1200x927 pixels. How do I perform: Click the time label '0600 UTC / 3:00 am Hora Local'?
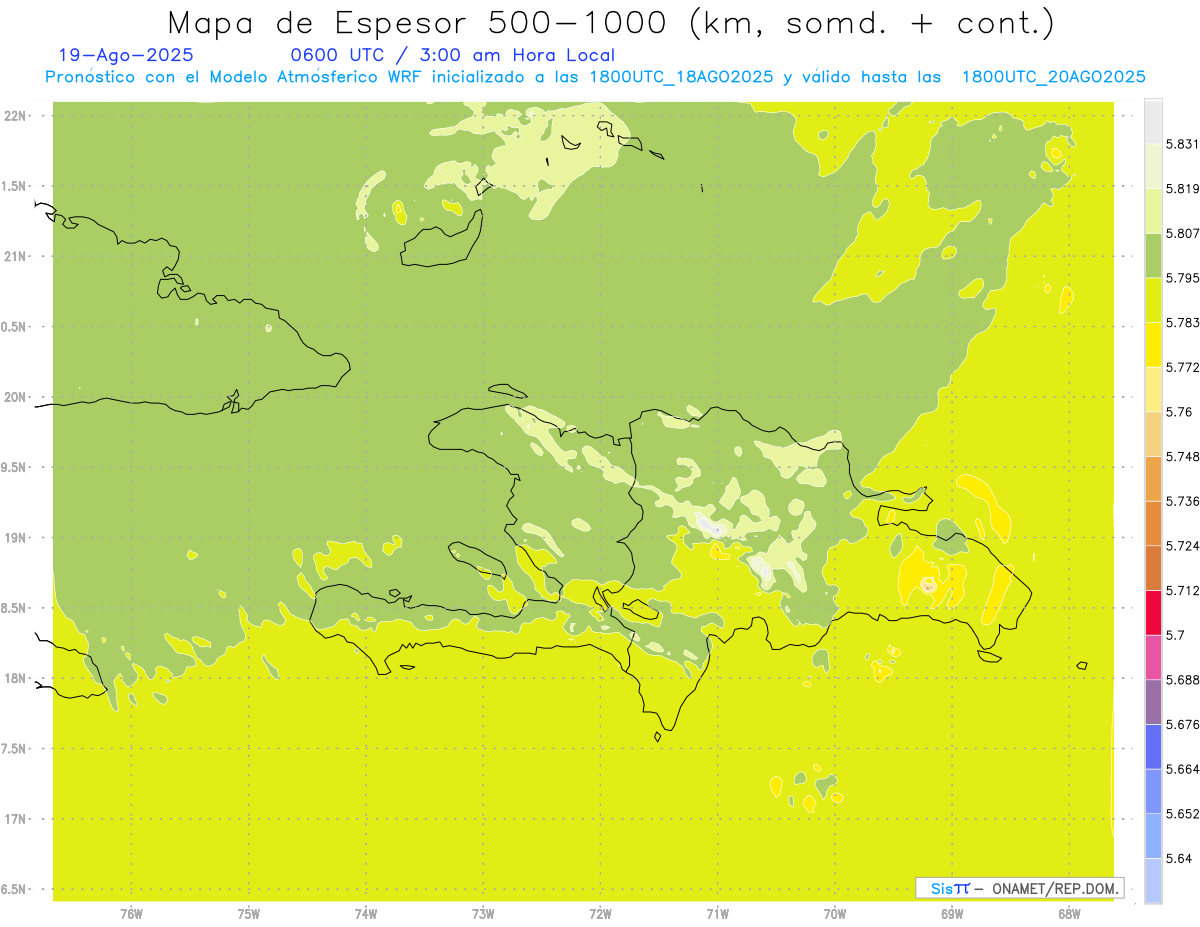pos(453,55)
